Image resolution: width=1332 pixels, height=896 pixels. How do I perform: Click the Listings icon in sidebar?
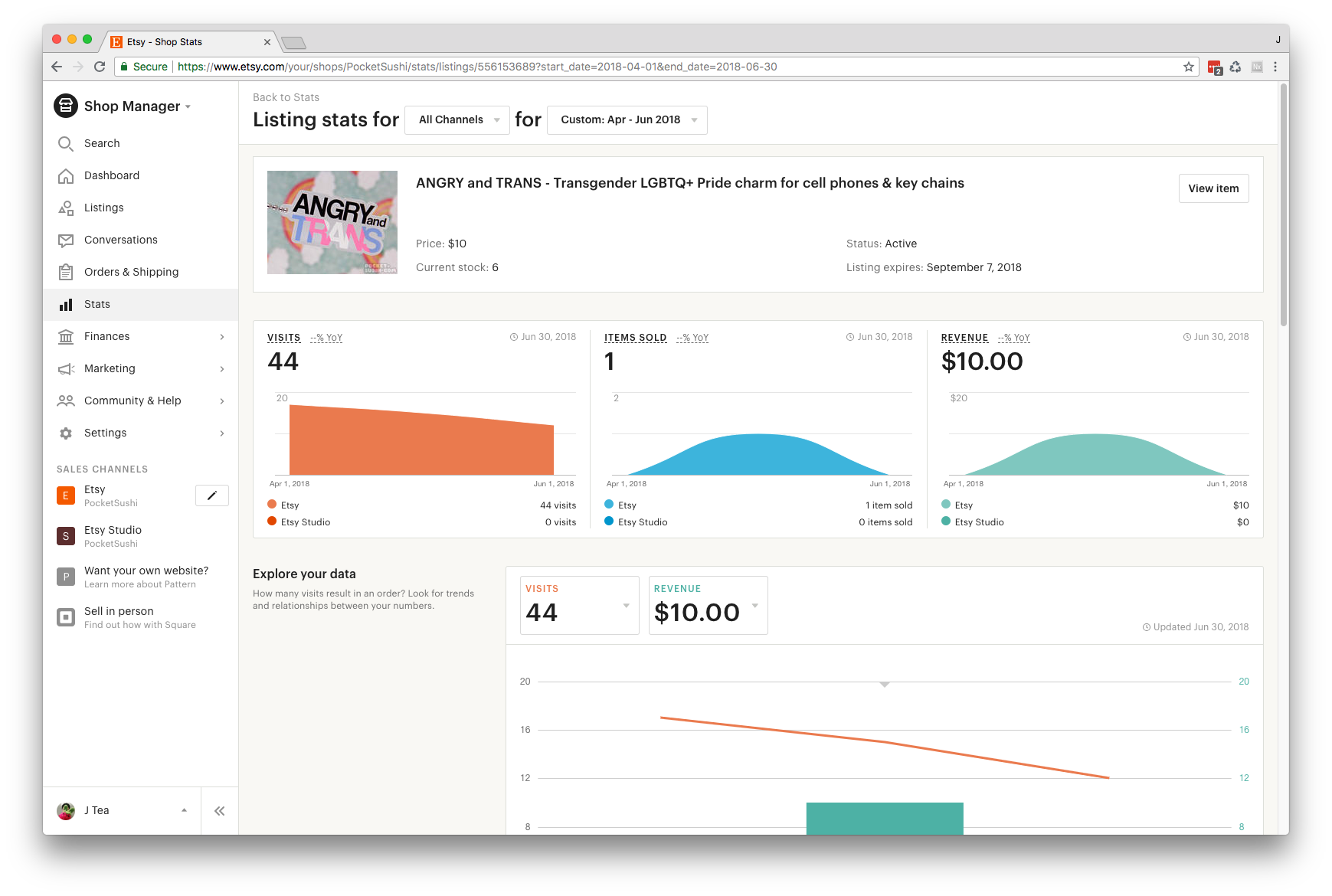(66, 208)
